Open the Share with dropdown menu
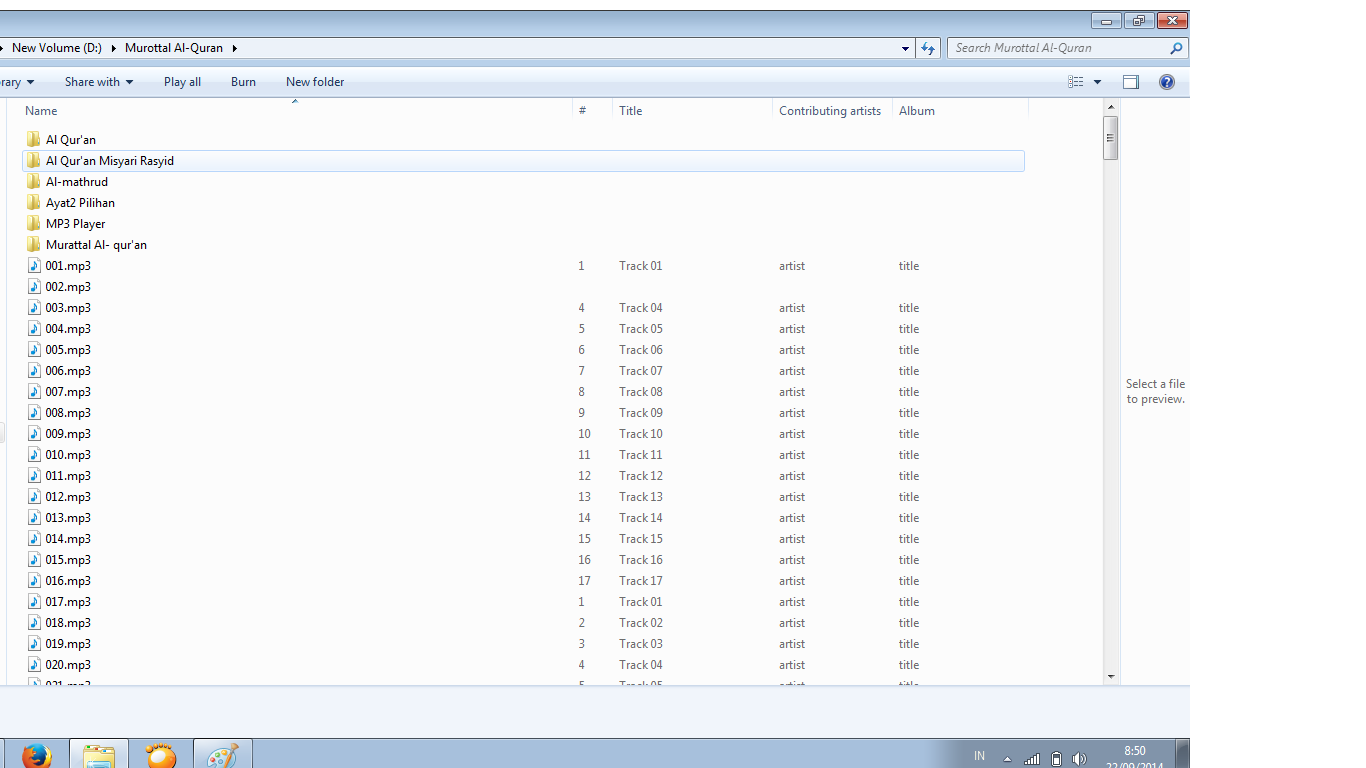Image resolution: width=1366 pixels, height=768 pixels. [x=98, y=82]
